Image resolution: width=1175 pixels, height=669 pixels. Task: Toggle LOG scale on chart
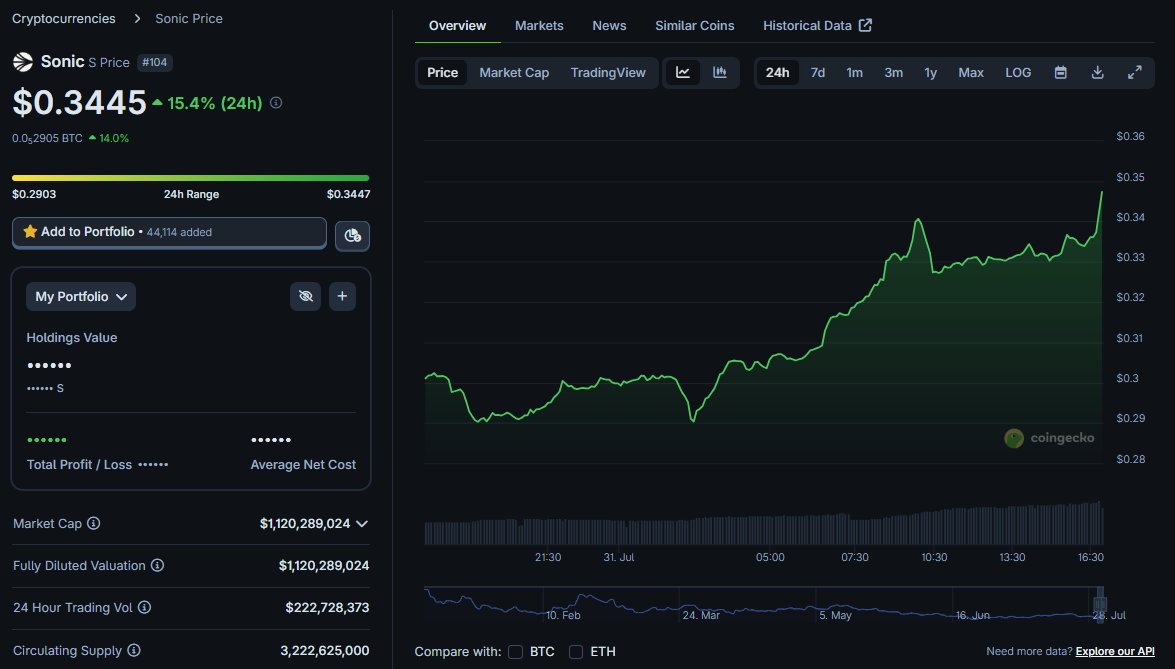pos(1018,73)
